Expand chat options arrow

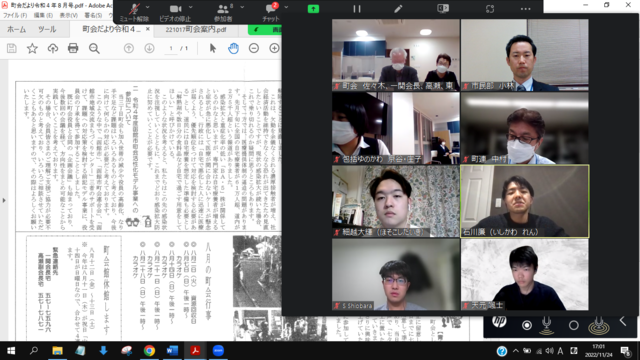click(286, 7)
